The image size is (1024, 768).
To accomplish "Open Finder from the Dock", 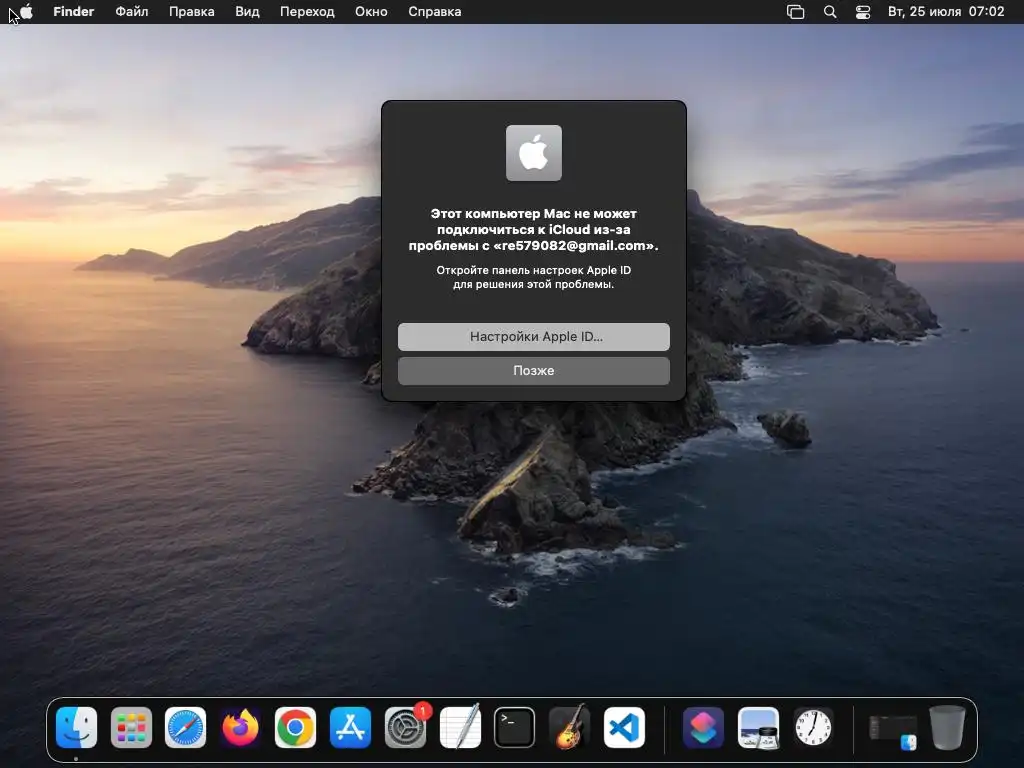I will click(x=76, y=727).
